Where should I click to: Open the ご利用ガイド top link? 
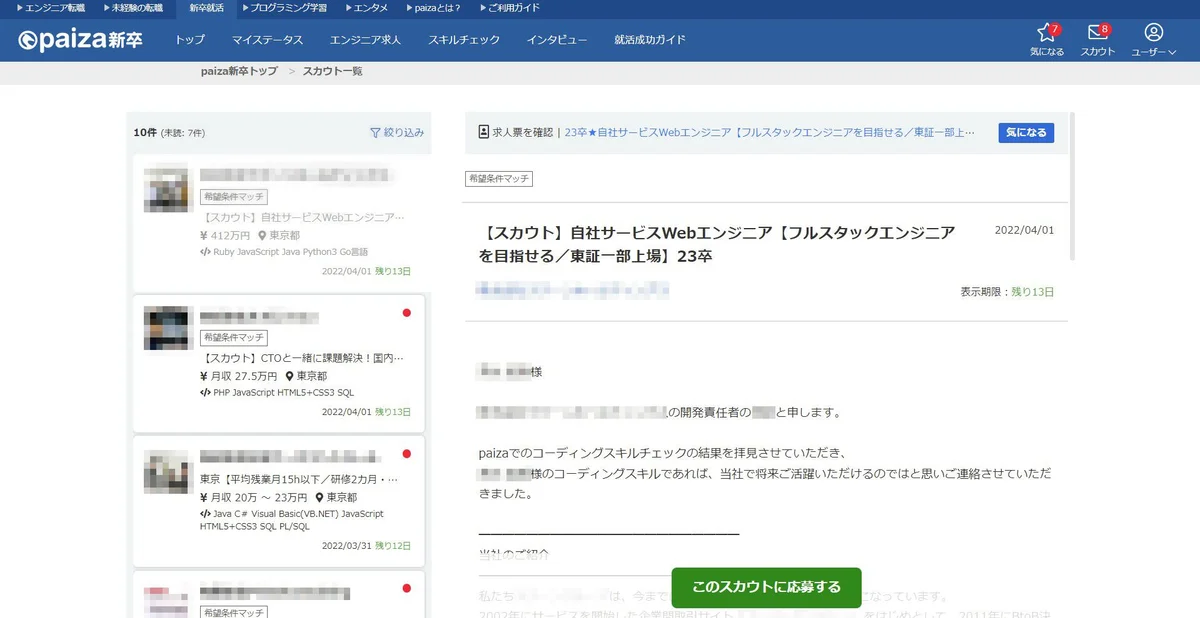click(510, 7)
